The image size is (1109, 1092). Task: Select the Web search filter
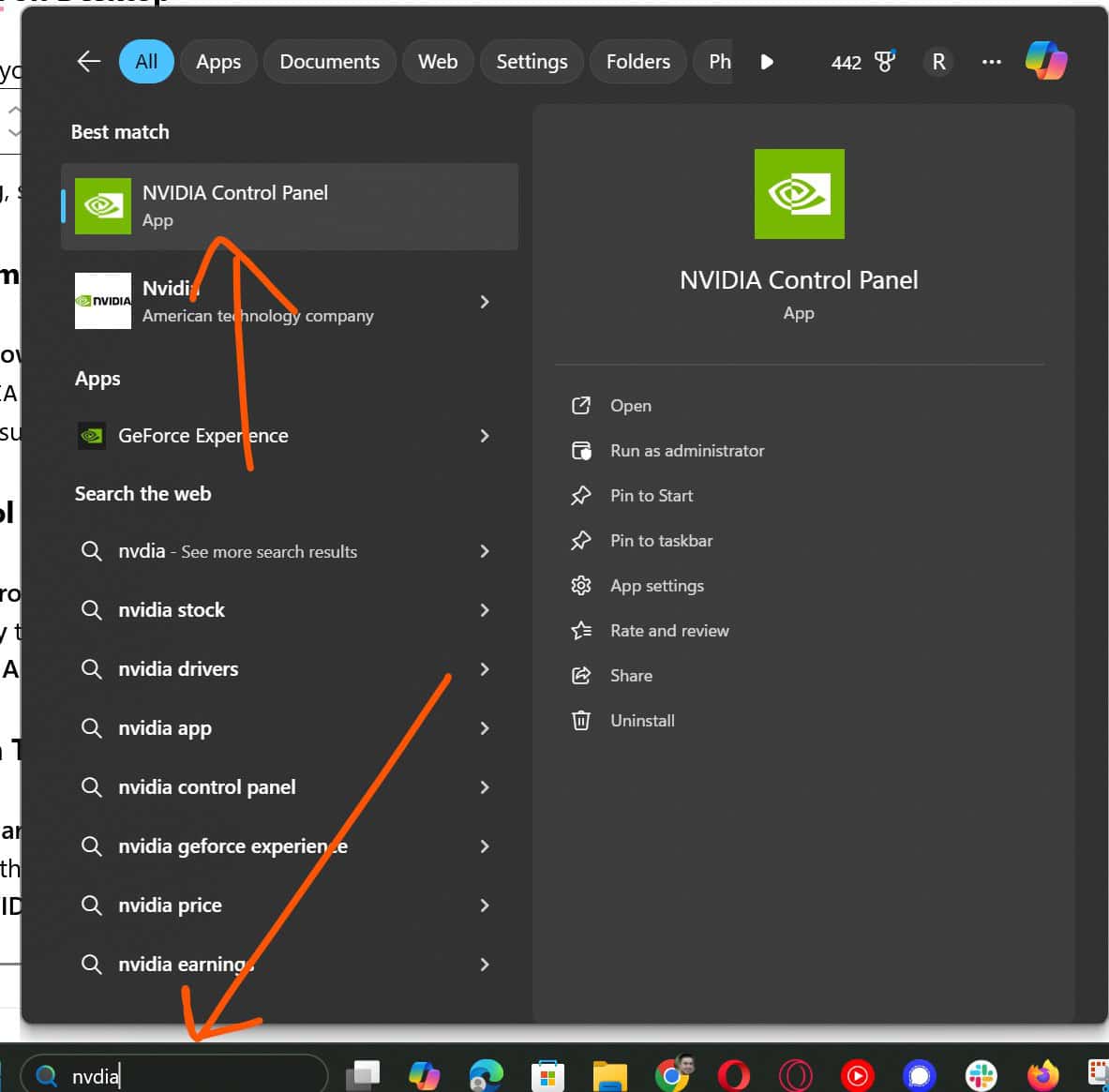(x=437, y=61)
